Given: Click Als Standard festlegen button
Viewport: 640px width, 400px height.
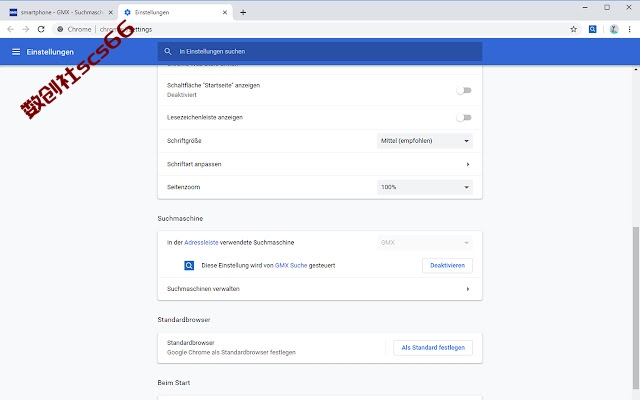Looking at the screenshot, I should pyautogui.click(x=433, y=347).
